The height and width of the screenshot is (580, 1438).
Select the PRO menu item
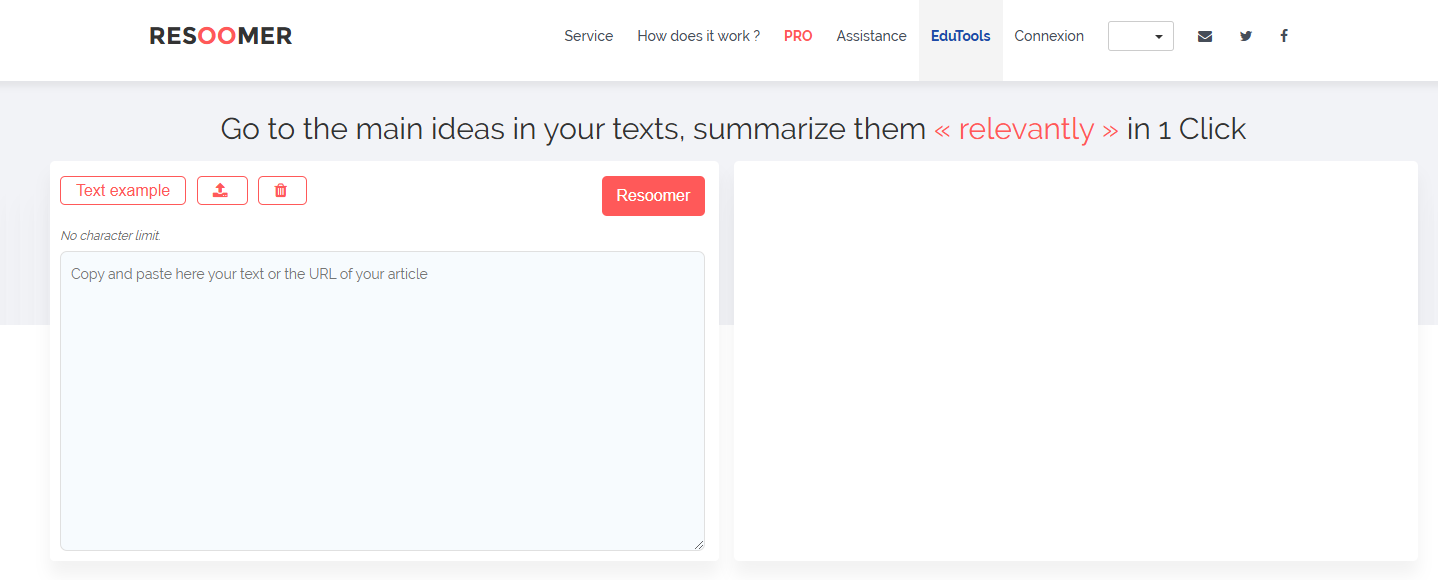point(798,36)
